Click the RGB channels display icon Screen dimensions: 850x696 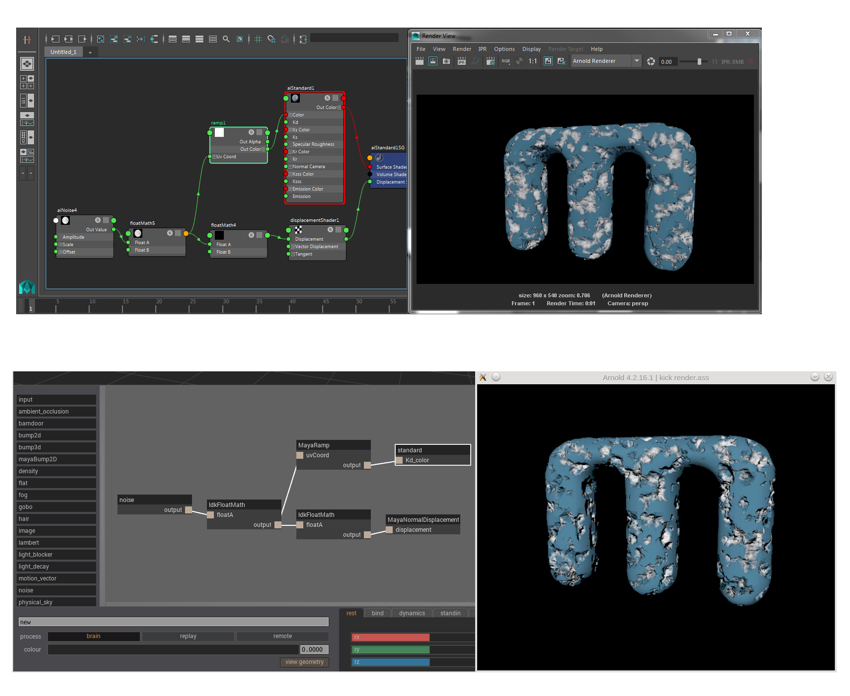tap(505, 61)
